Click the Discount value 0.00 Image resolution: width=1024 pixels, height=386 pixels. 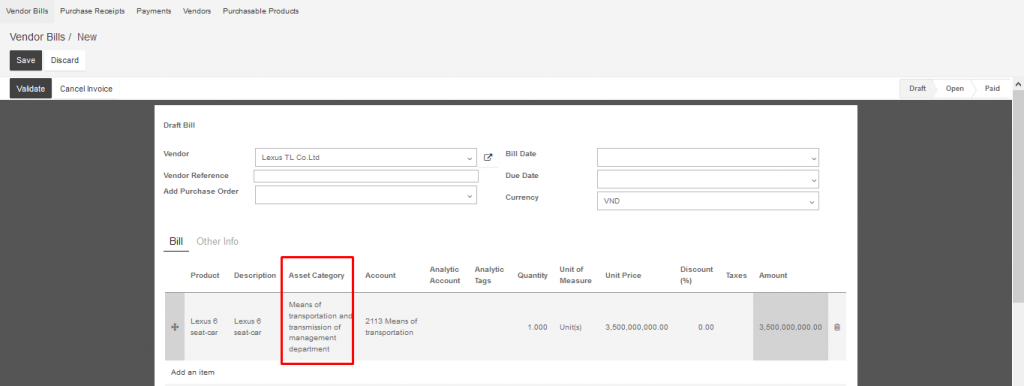point(706,327)
